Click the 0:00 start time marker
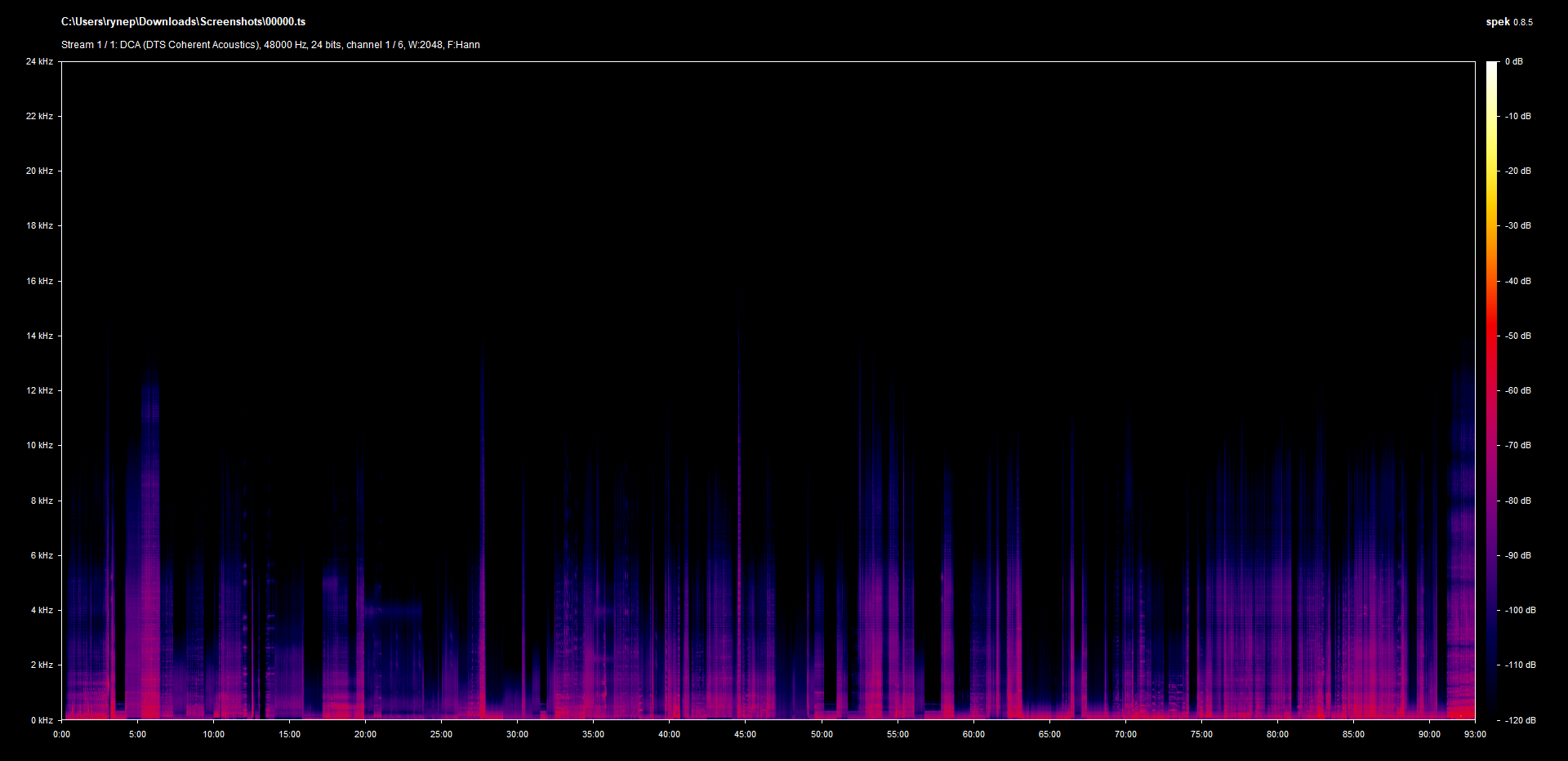 point(61,734)
